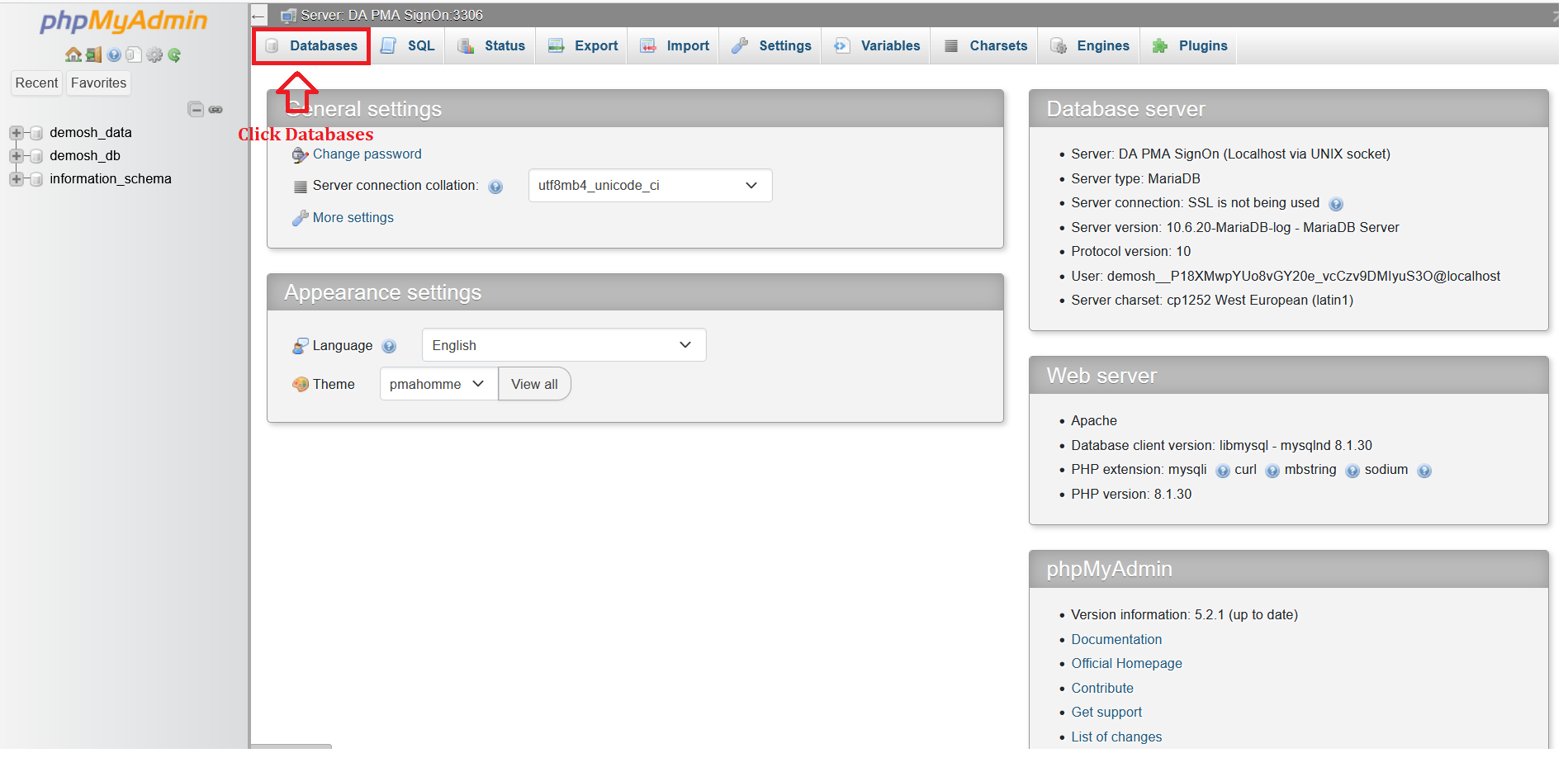Open the Recent tables button
The width and height of the screenshot is (1568, 758).
(x=36, y=83)
